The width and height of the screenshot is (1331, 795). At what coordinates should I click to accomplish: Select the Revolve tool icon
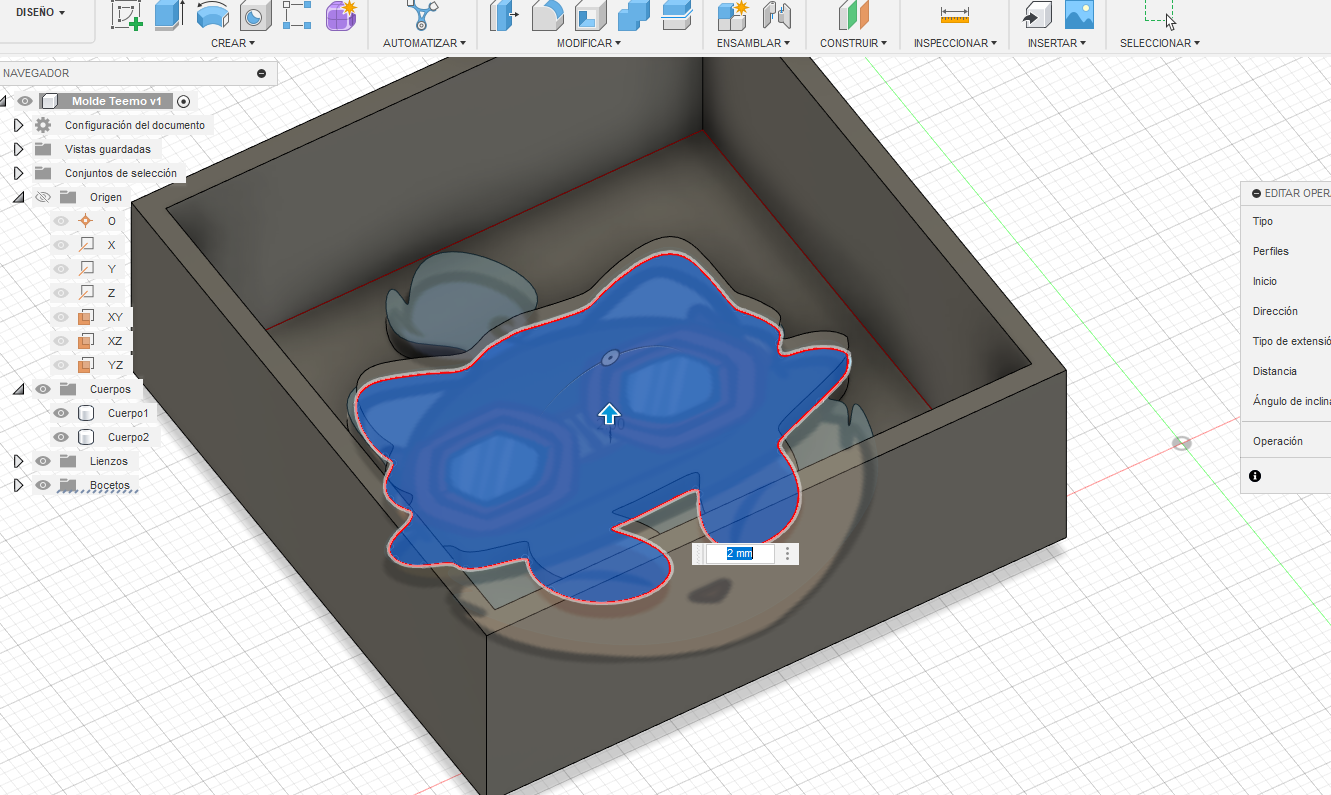click(212, 14)
